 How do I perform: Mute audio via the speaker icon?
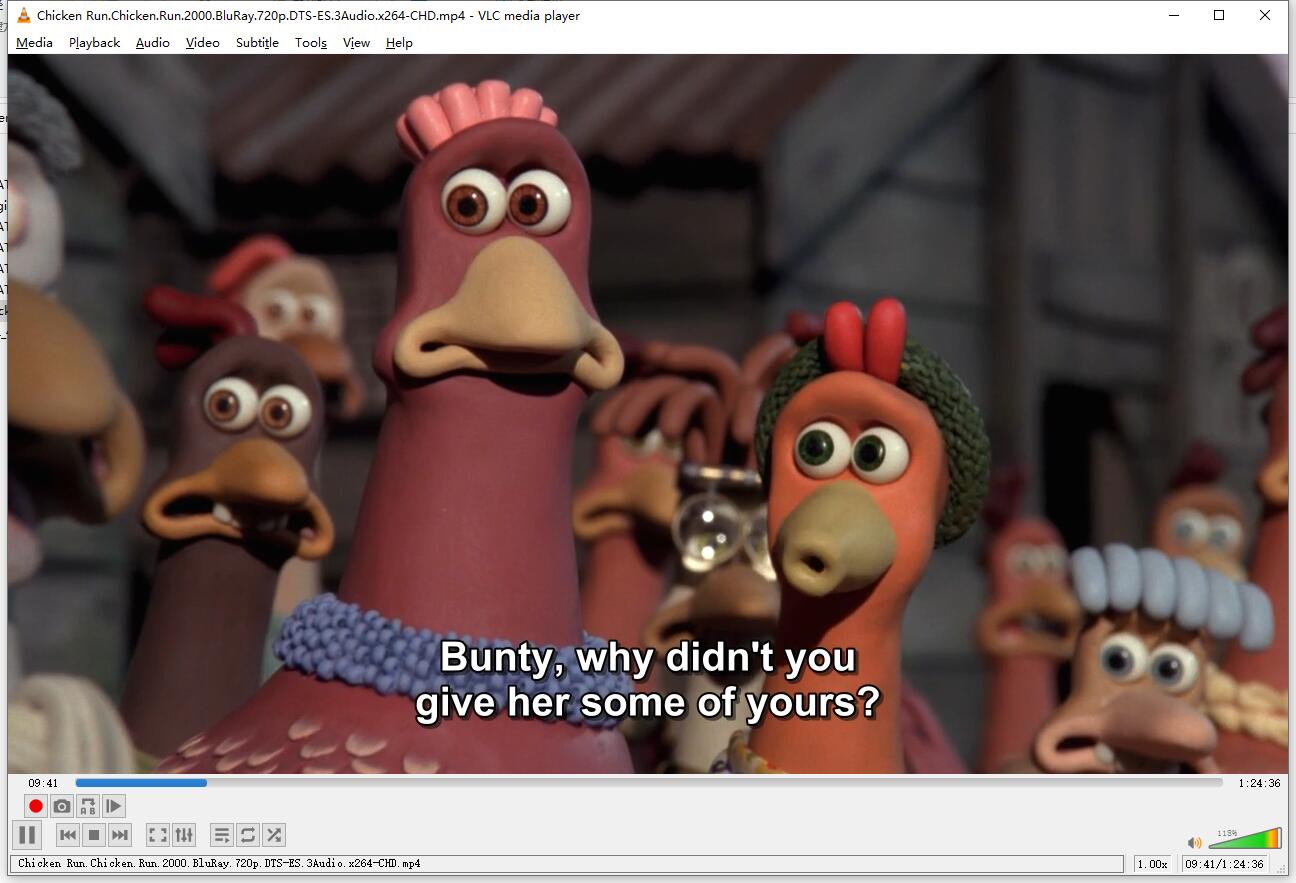1194,843
